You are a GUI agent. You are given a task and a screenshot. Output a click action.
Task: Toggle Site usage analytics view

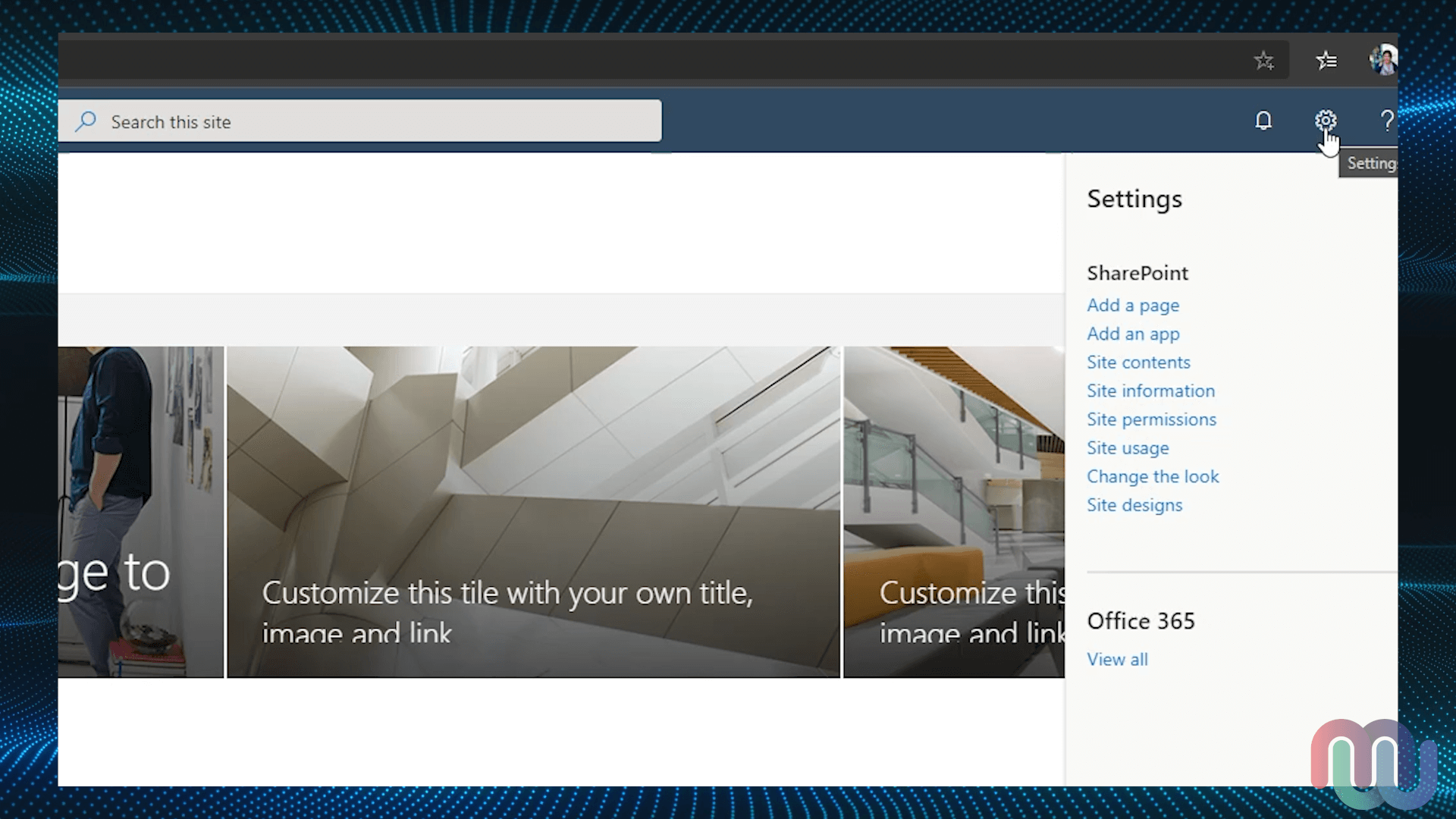pyautogui.click(x=1127, y=447)
